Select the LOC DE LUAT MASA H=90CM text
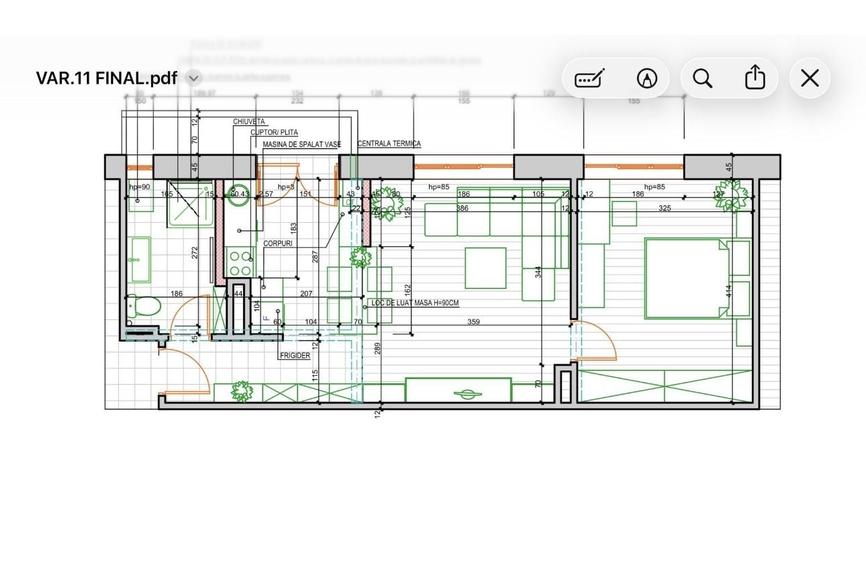Viewport: 866px width, 563px height. [x=415, y=303]
